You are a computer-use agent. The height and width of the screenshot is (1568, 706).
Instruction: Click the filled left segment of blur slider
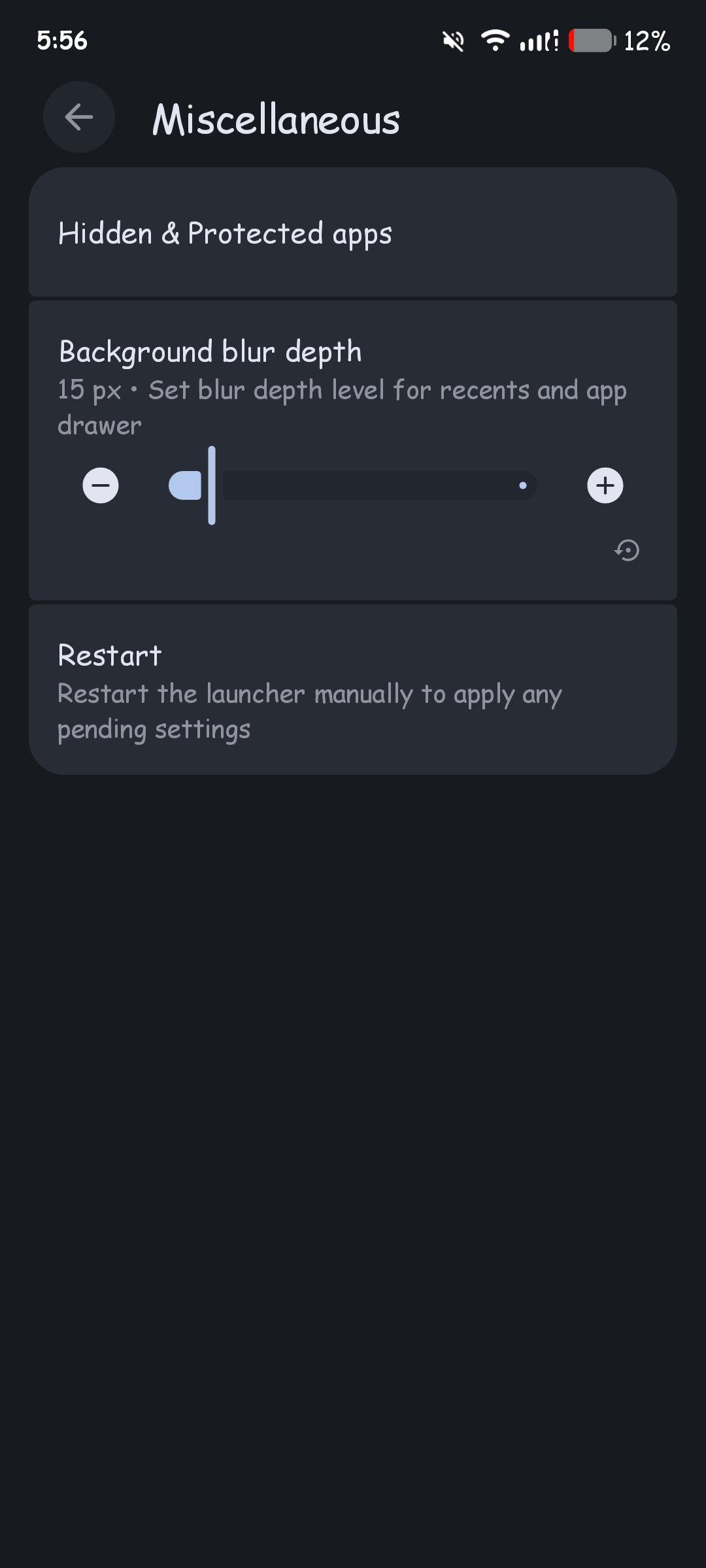click(186, 485)
